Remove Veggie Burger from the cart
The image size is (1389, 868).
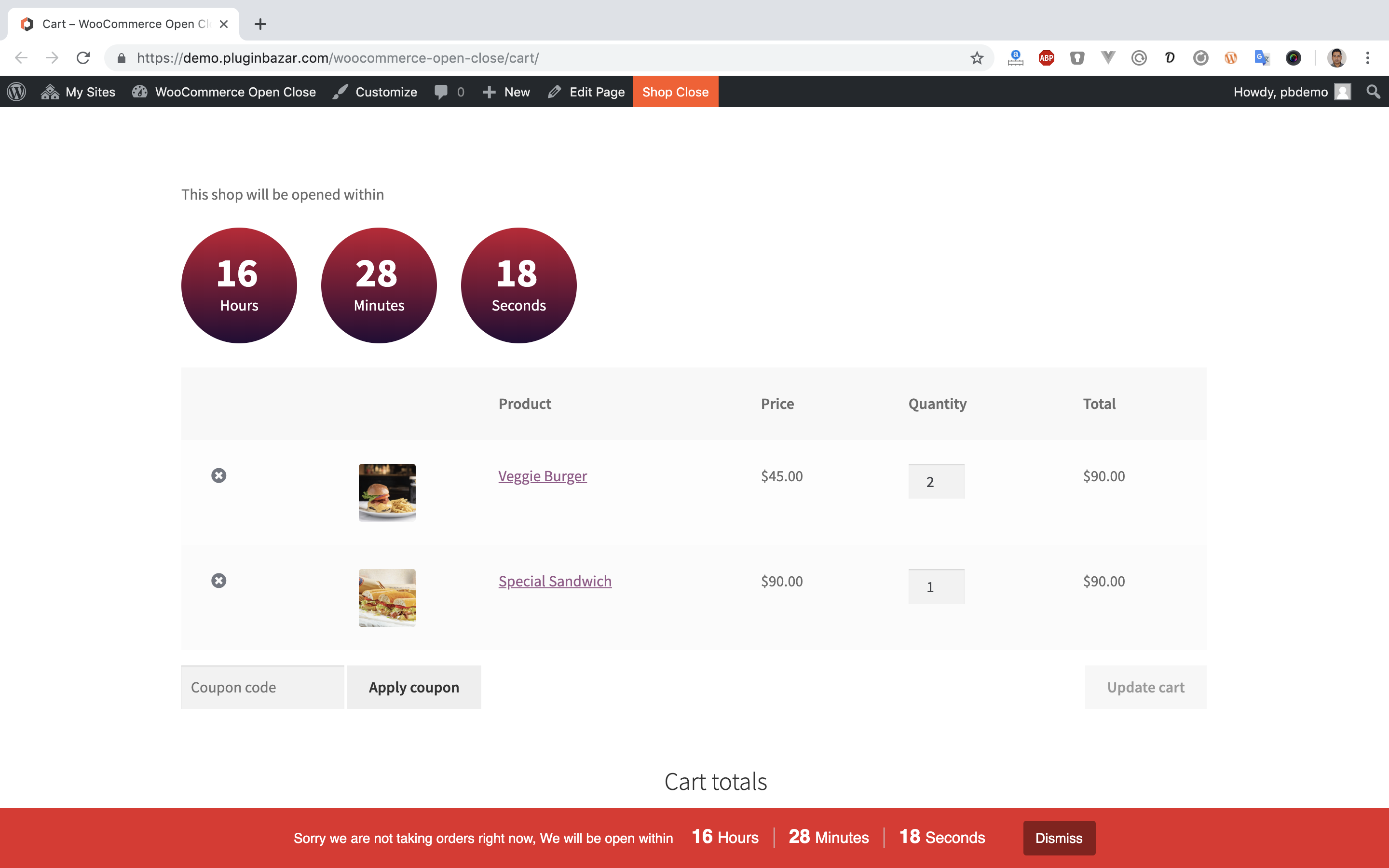point(218,475)
